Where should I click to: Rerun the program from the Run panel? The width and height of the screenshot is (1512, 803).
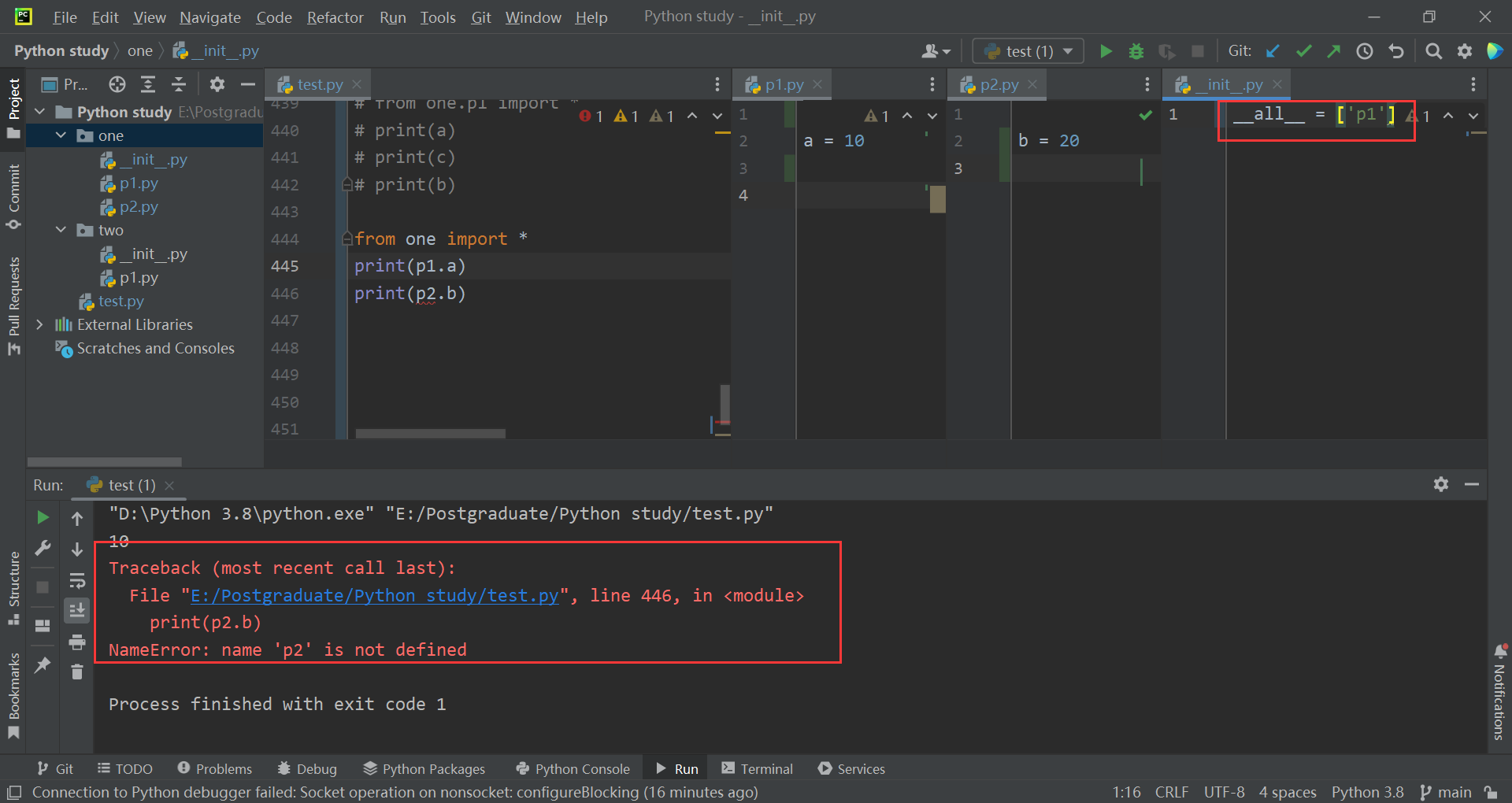pyautogui.click(x=43, y=517)
